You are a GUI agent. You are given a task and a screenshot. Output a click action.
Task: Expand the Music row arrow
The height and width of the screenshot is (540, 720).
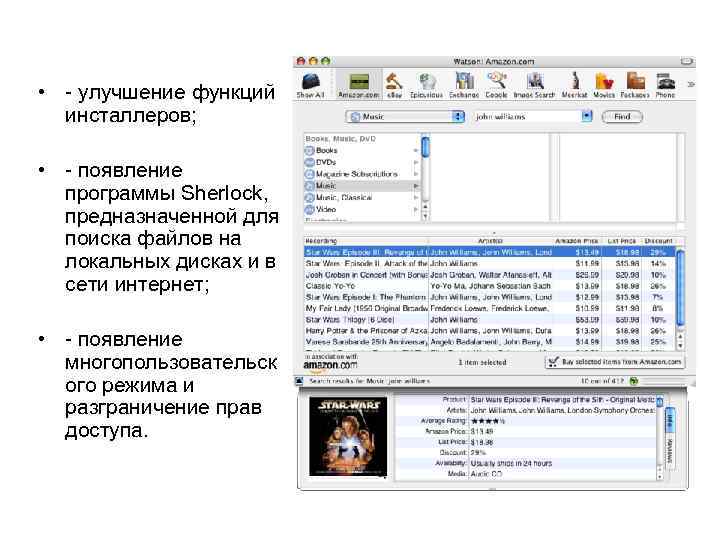coord(416,186)
